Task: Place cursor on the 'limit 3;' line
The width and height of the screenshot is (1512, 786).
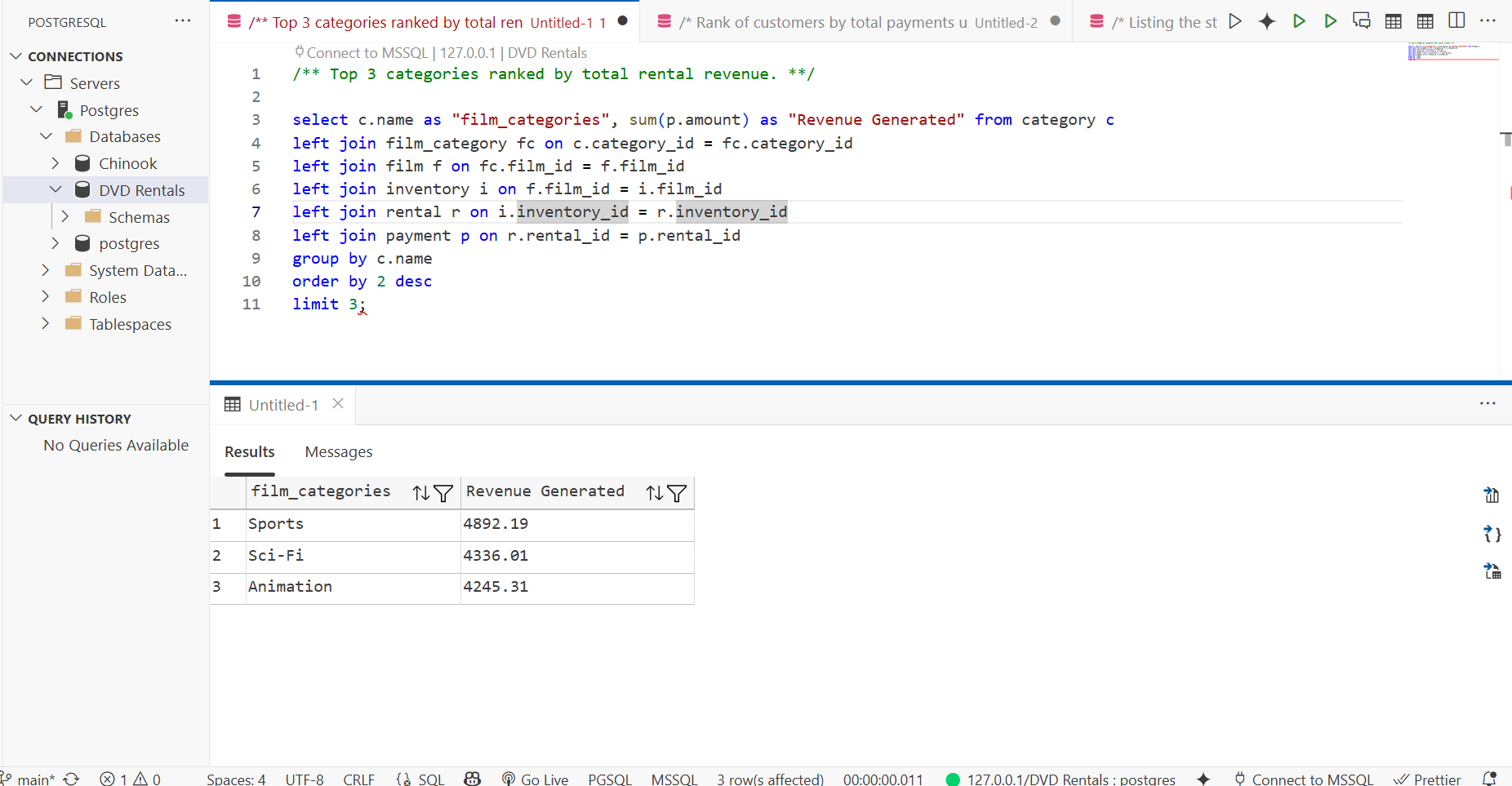Action: click(328, 304)
